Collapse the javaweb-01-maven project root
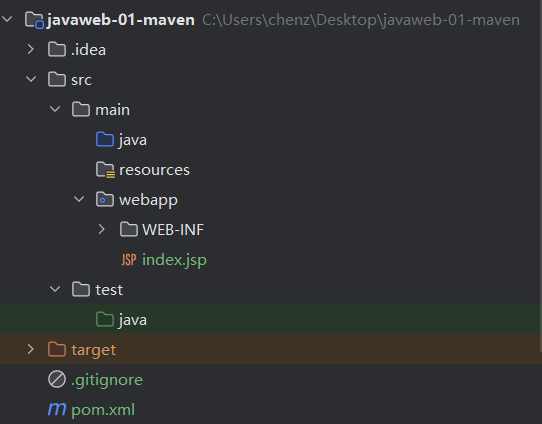This screenshot has height=424, width=542. pyautogui.click(x=7, y=19)
